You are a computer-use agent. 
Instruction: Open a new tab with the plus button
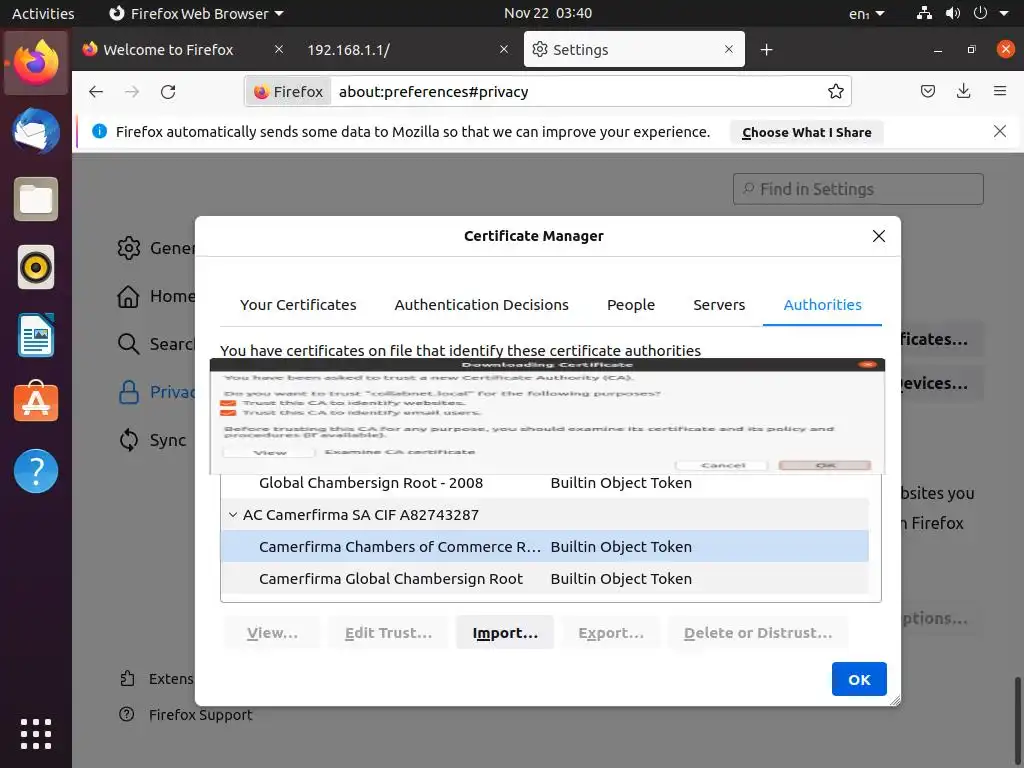click(766, 50)
